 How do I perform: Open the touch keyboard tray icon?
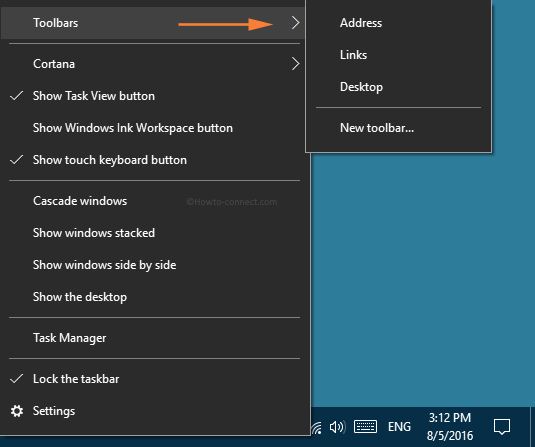365,427
